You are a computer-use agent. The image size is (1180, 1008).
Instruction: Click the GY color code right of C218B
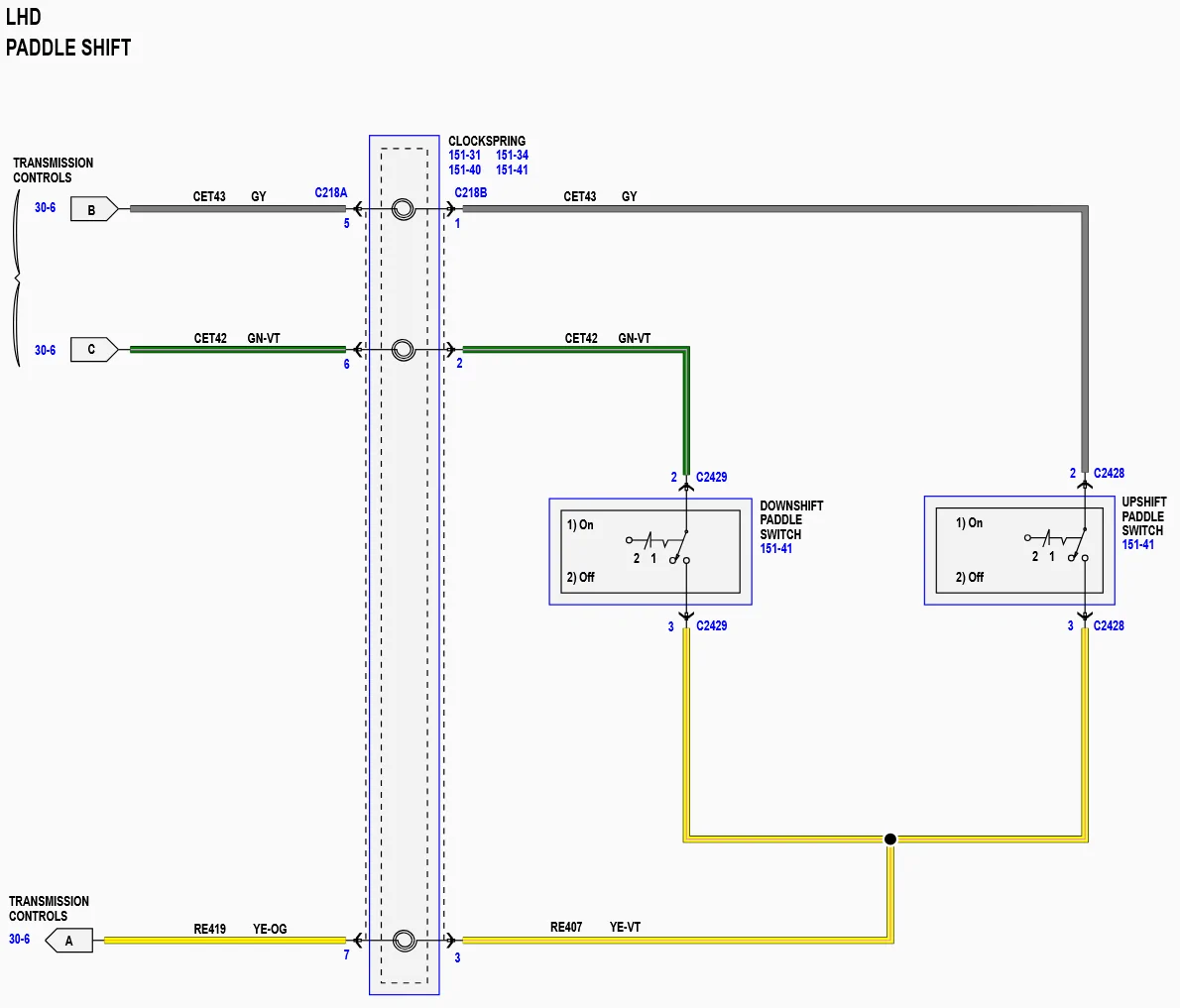coord(629,196)
